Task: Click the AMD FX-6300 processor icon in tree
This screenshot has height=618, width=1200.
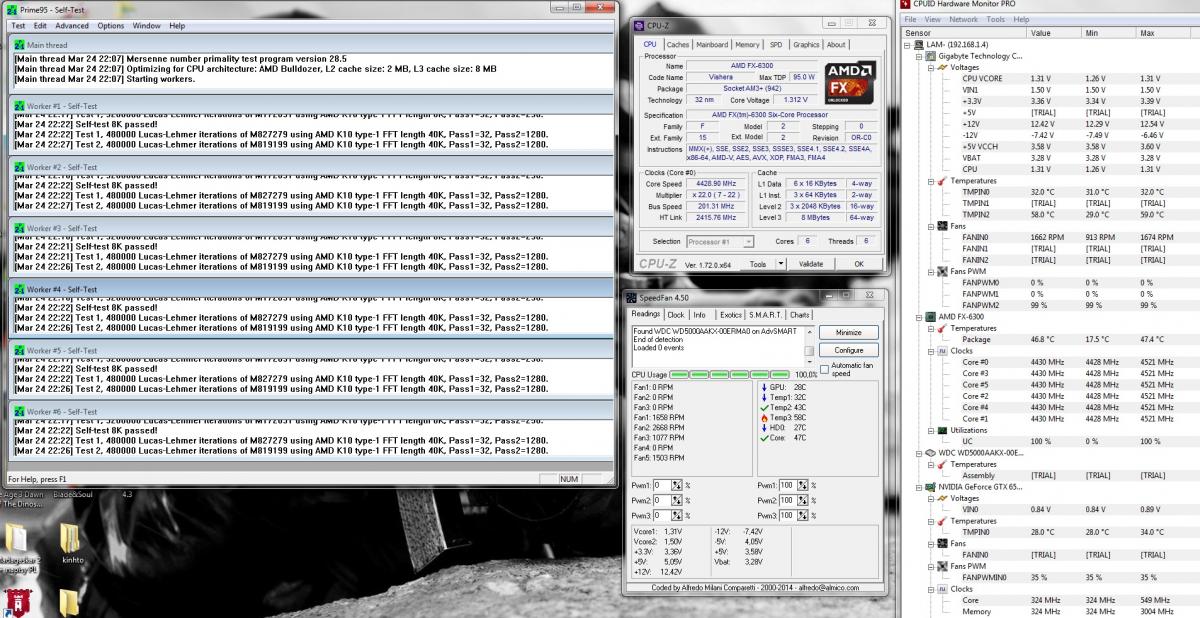Action: 931,317
